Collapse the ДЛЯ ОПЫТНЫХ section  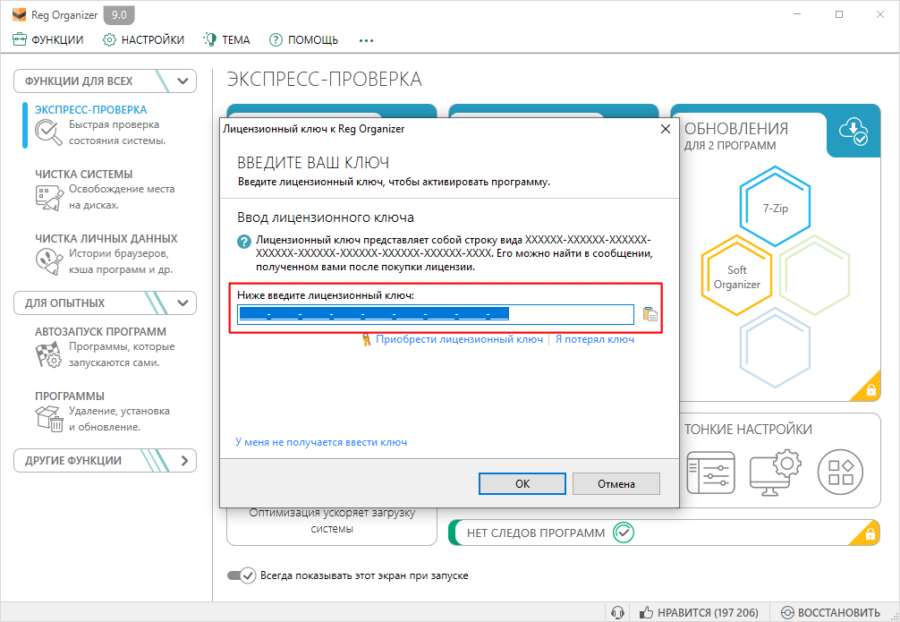105,303
